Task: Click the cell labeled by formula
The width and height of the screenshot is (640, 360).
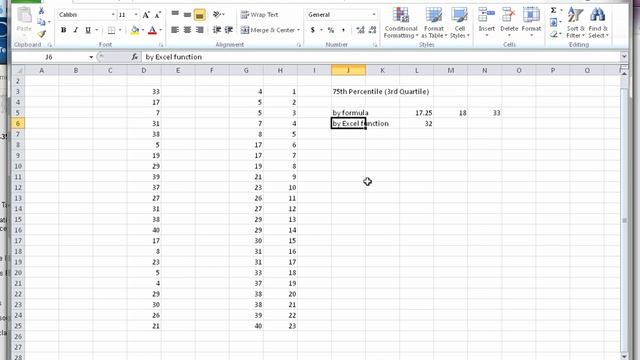Action: [350, 113]
